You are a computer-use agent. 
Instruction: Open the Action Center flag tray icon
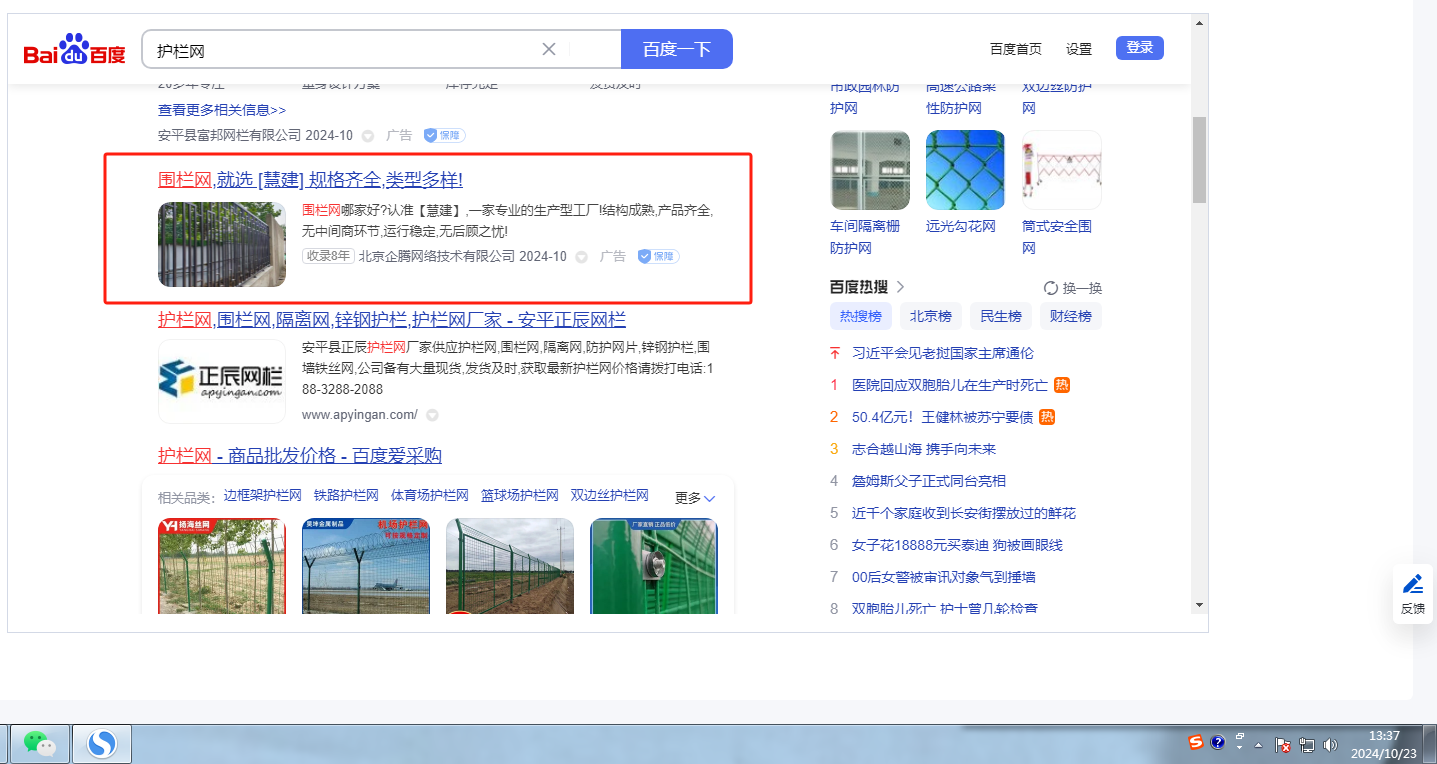coord(1283,745)
